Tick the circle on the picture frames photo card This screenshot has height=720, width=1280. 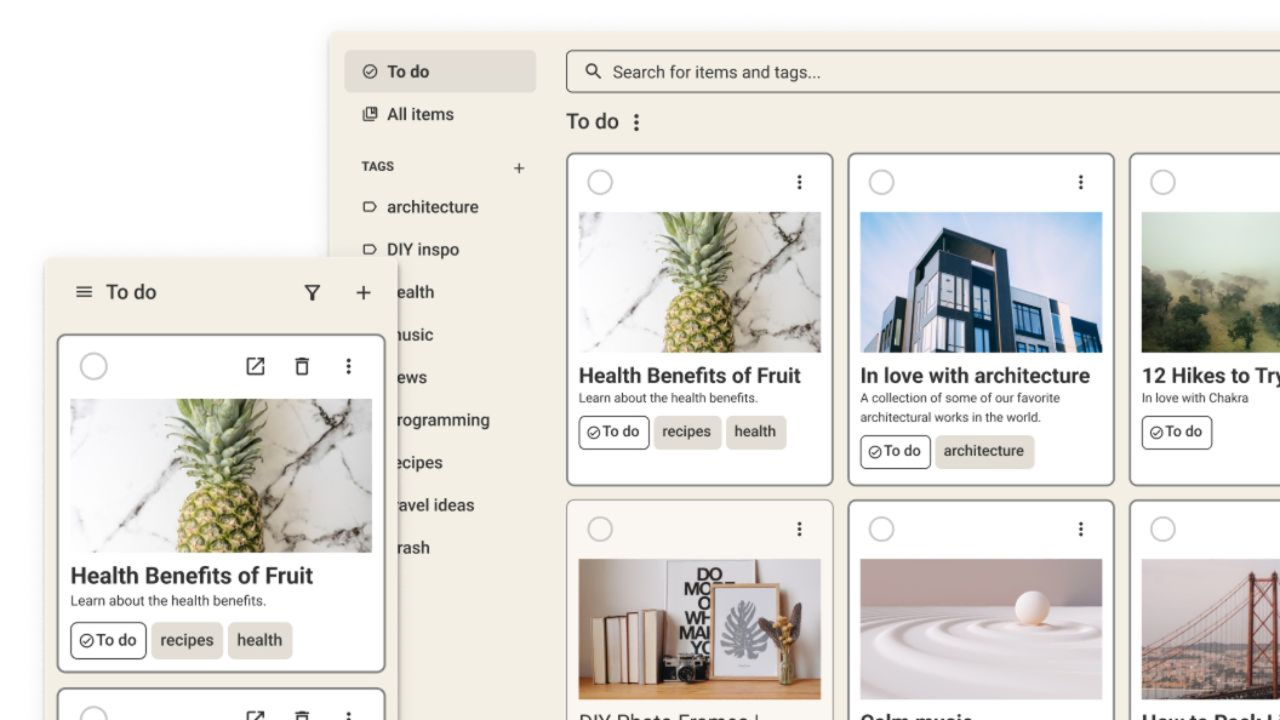(x=600, y=529)
